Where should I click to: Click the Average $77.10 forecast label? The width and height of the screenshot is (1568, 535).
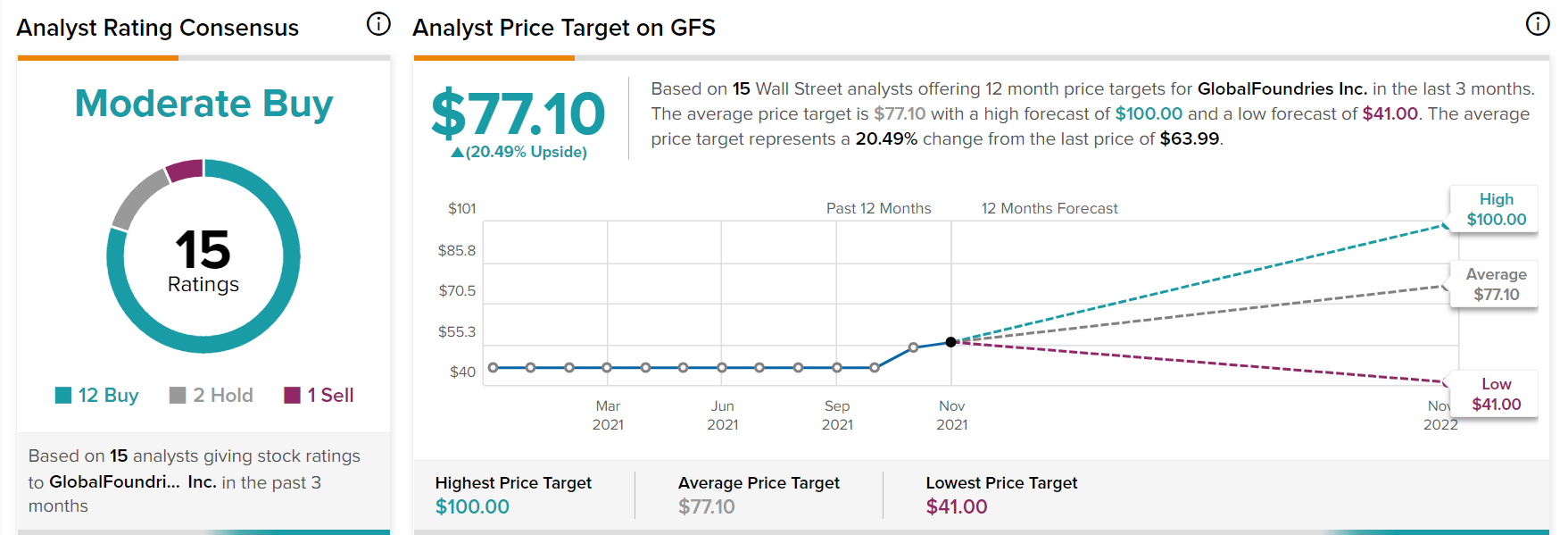click(x=1496, y=285)
